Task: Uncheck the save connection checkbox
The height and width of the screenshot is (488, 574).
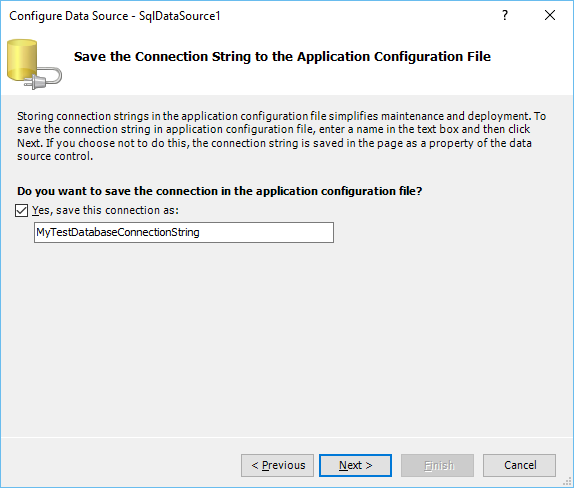Action: [x=22, y=211]
